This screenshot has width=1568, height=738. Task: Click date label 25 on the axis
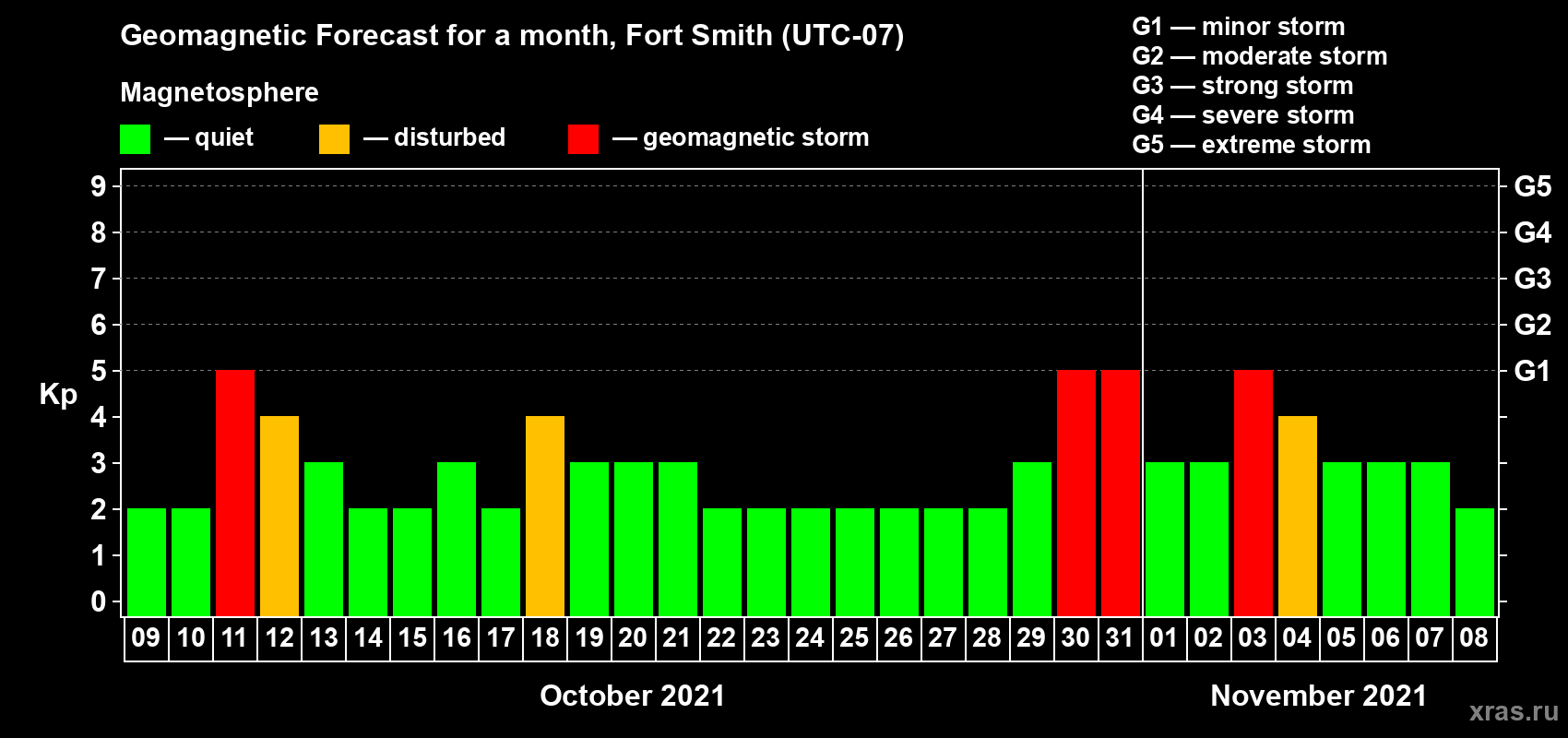[854, 637]
